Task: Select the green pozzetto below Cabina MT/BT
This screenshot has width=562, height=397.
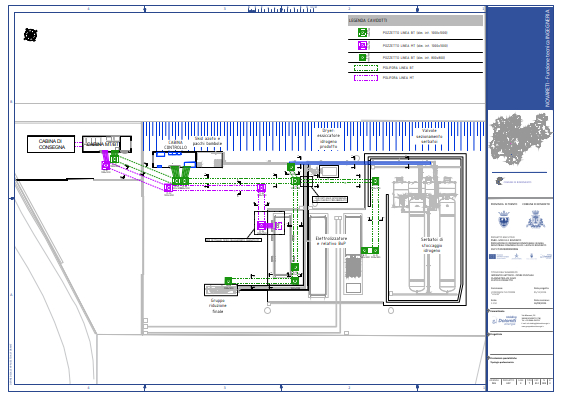Action: 115,159
